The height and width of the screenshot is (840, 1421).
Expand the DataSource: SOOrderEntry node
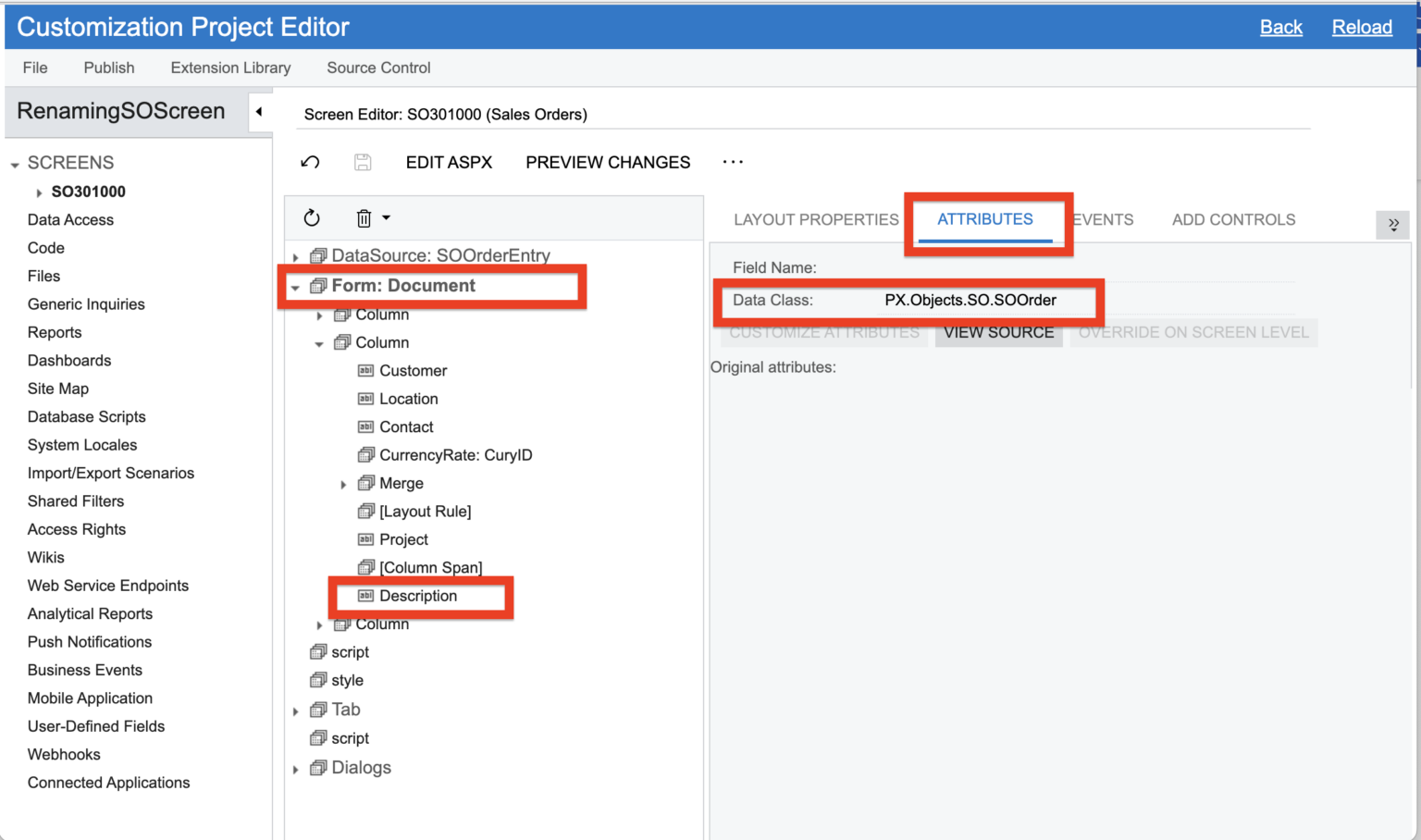point(296,257)
